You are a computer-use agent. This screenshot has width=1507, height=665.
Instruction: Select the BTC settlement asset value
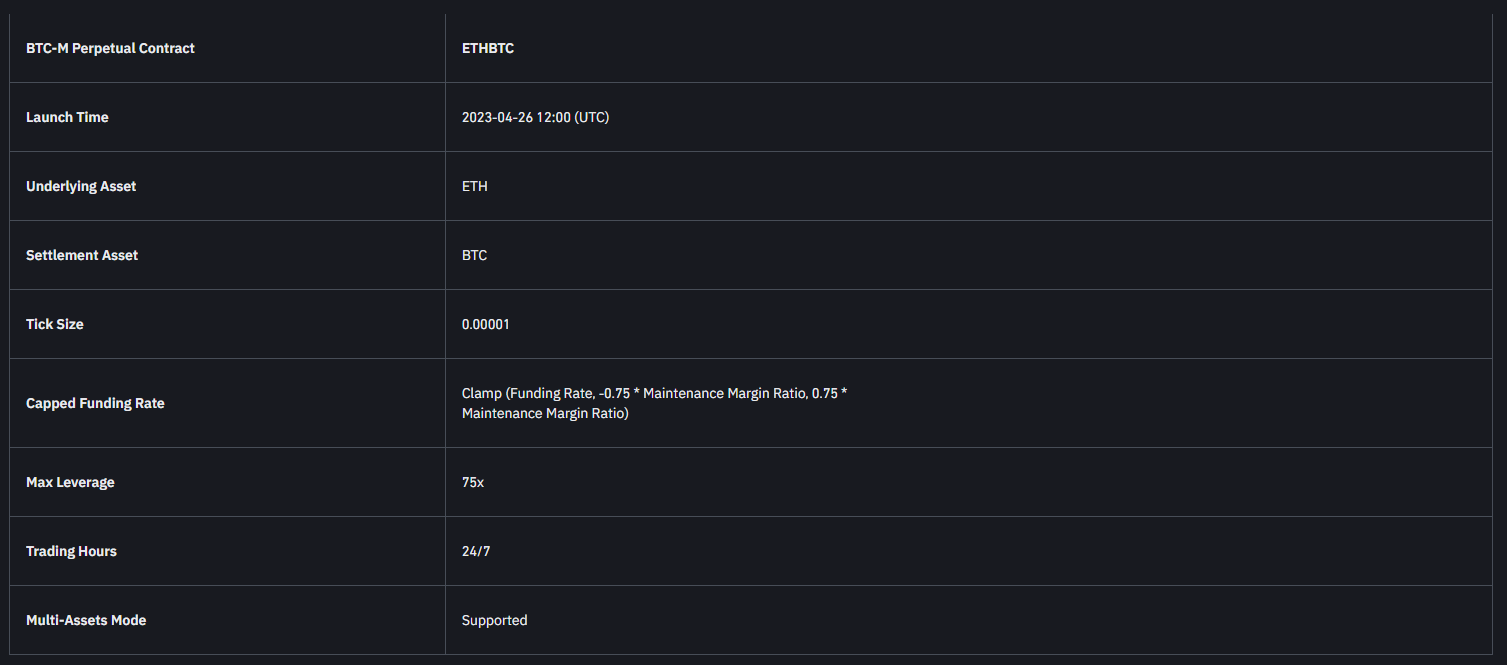(x=475, y=255)
